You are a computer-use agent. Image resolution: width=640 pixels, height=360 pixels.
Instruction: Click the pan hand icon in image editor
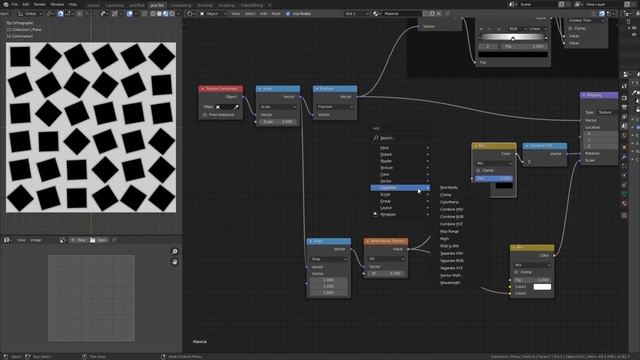pyautogui.click(x=174, y=262)
